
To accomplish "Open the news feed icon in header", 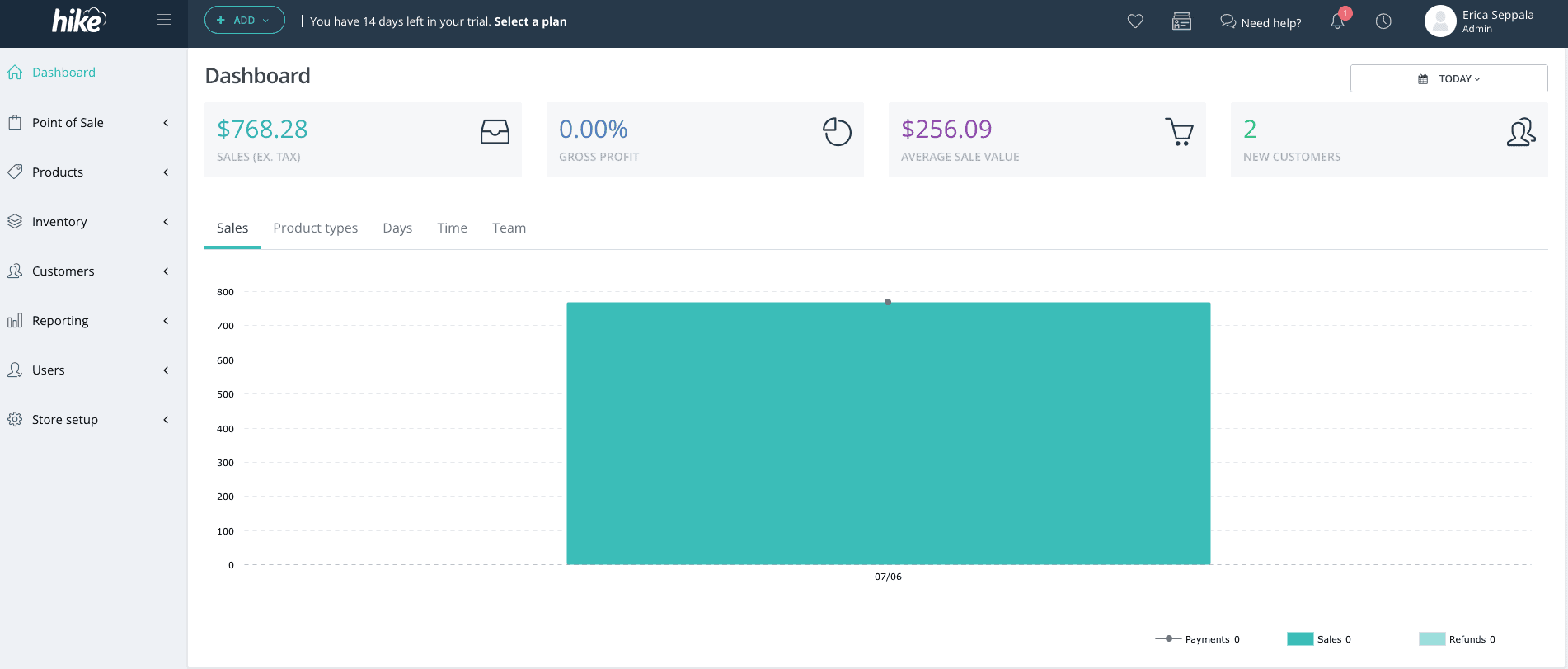I will coord(1181,21).
